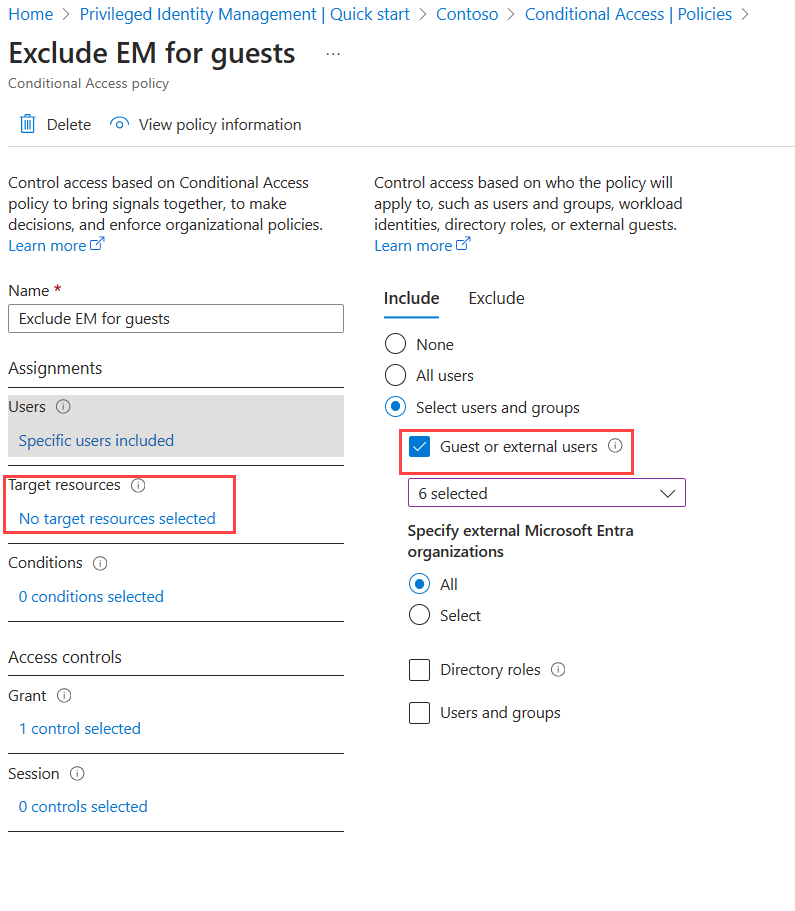The width and height of the screenshot is (795, 911).
Task: Enable the Directory roles checkbox
Action: pyautogui.click(x=419, y=670)
